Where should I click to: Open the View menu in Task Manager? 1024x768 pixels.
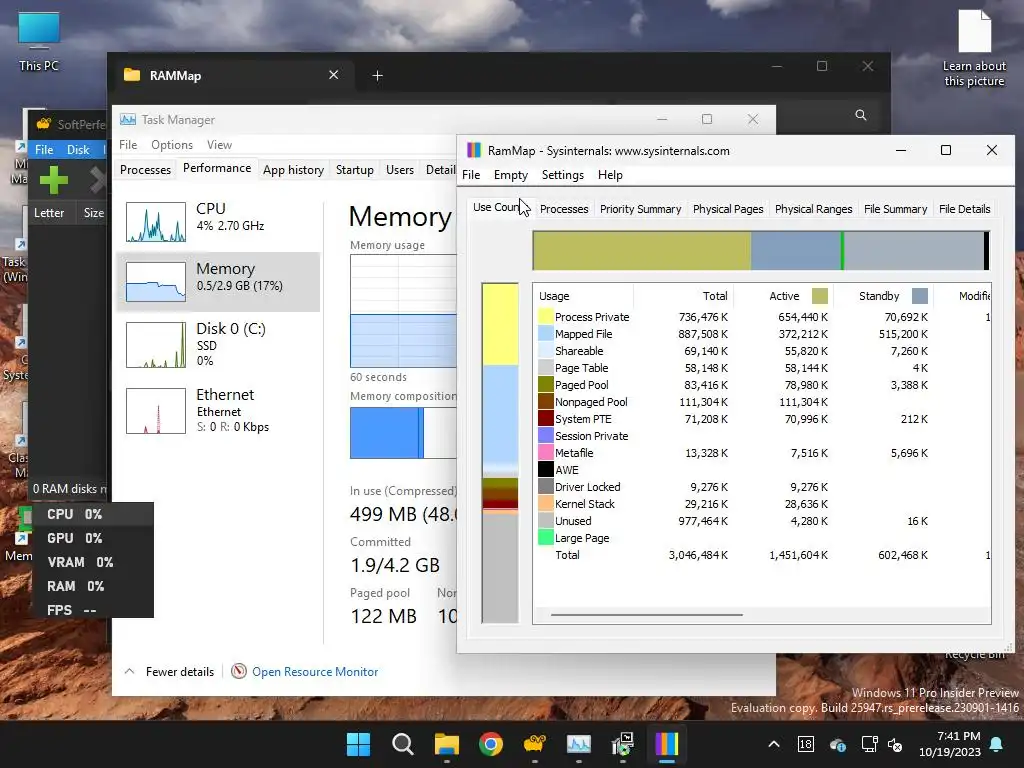[219, 145]
